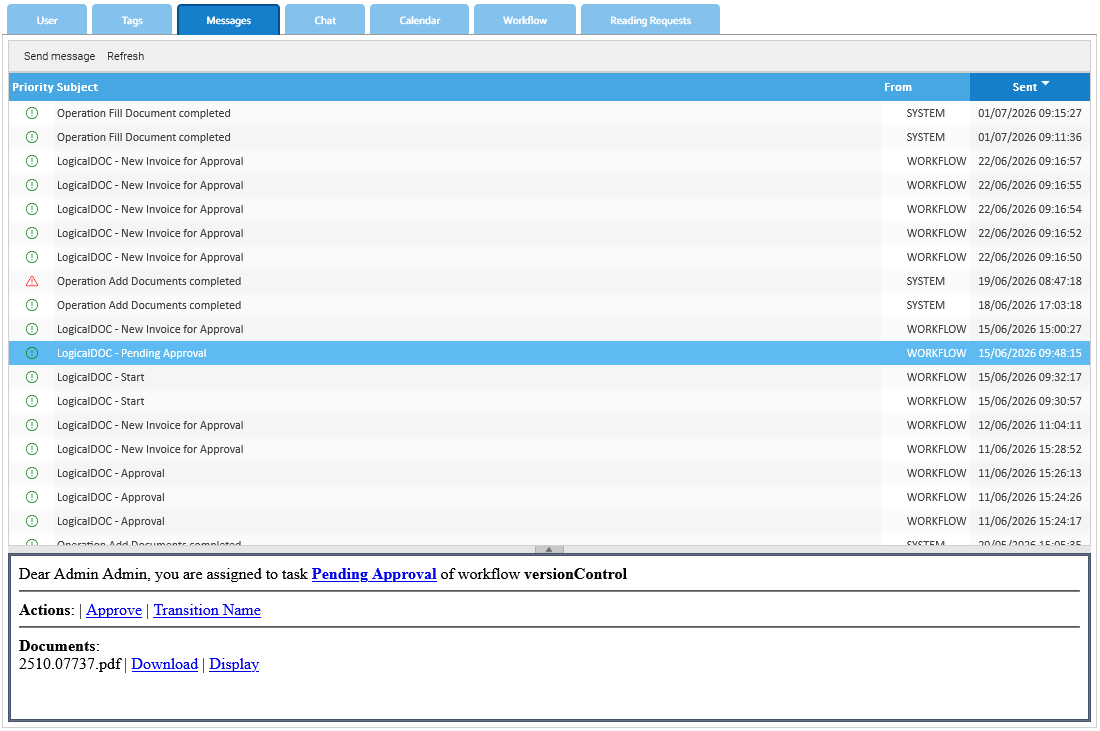This screenshot has width=1100, height=731.
Task: Click the Approve action link
Action: 114,610
